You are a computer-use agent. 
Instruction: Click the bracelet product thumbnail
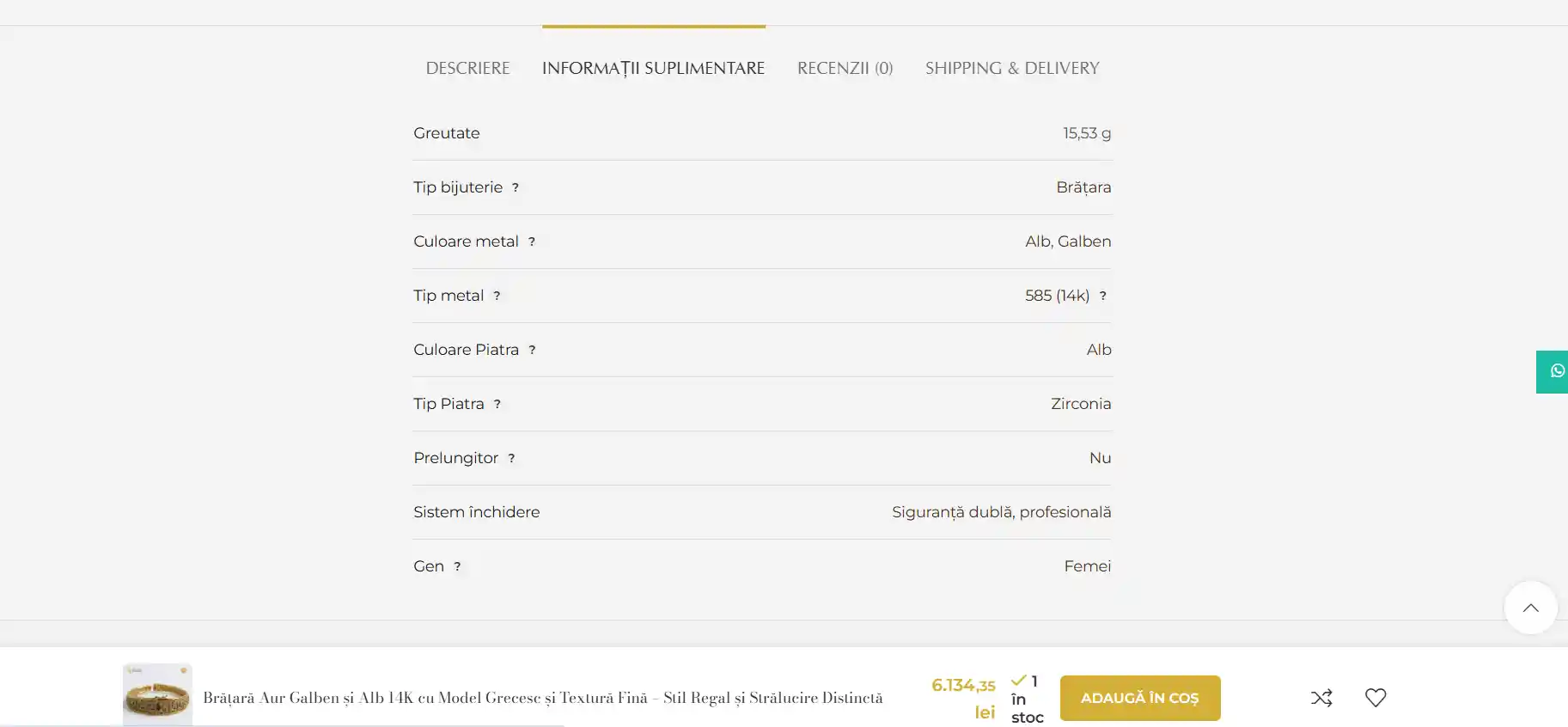point(157,695)
